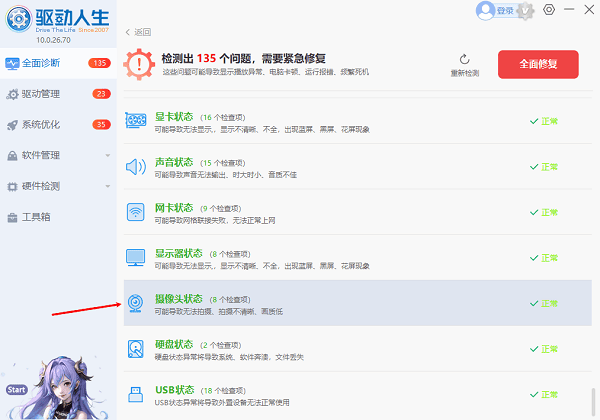The image size is (600, 420).
Task: Click the 工具箱 briefcase icon
Action: pyautogui.click(x=12, y=218)
